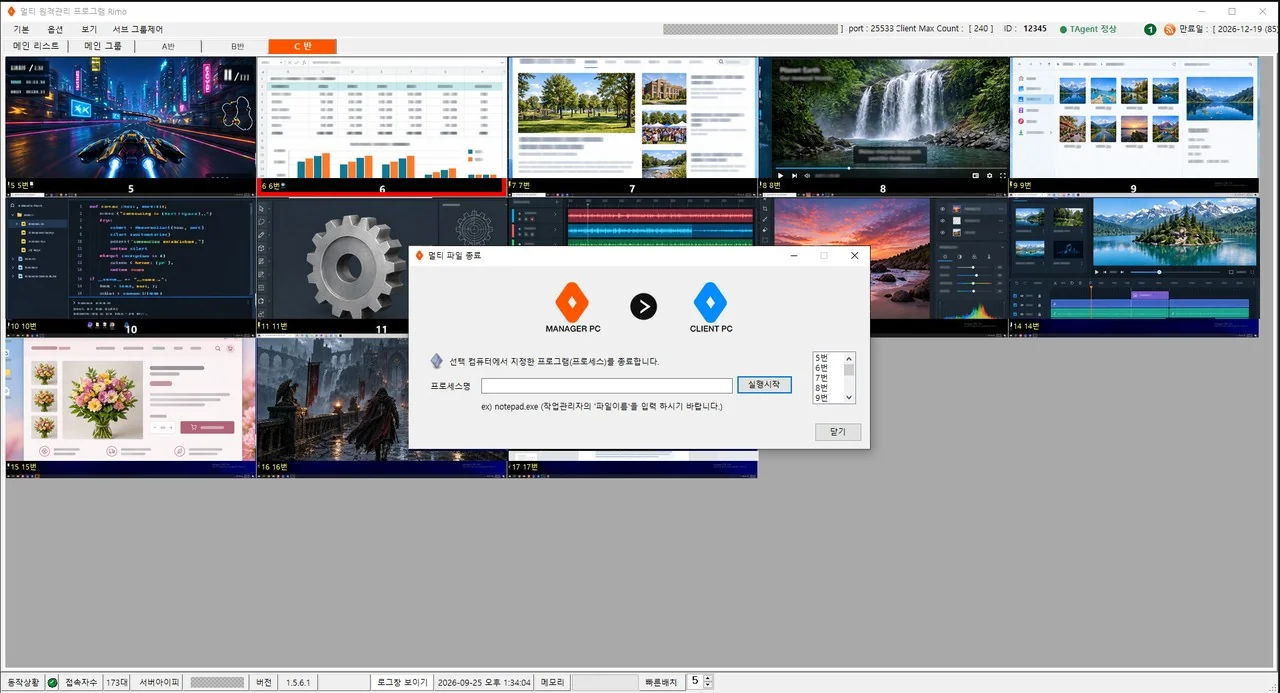Image resolution: width=1280 pixels, height=693 pixels.
Task: Click the date and time in status bar
Action: [484, 682]
